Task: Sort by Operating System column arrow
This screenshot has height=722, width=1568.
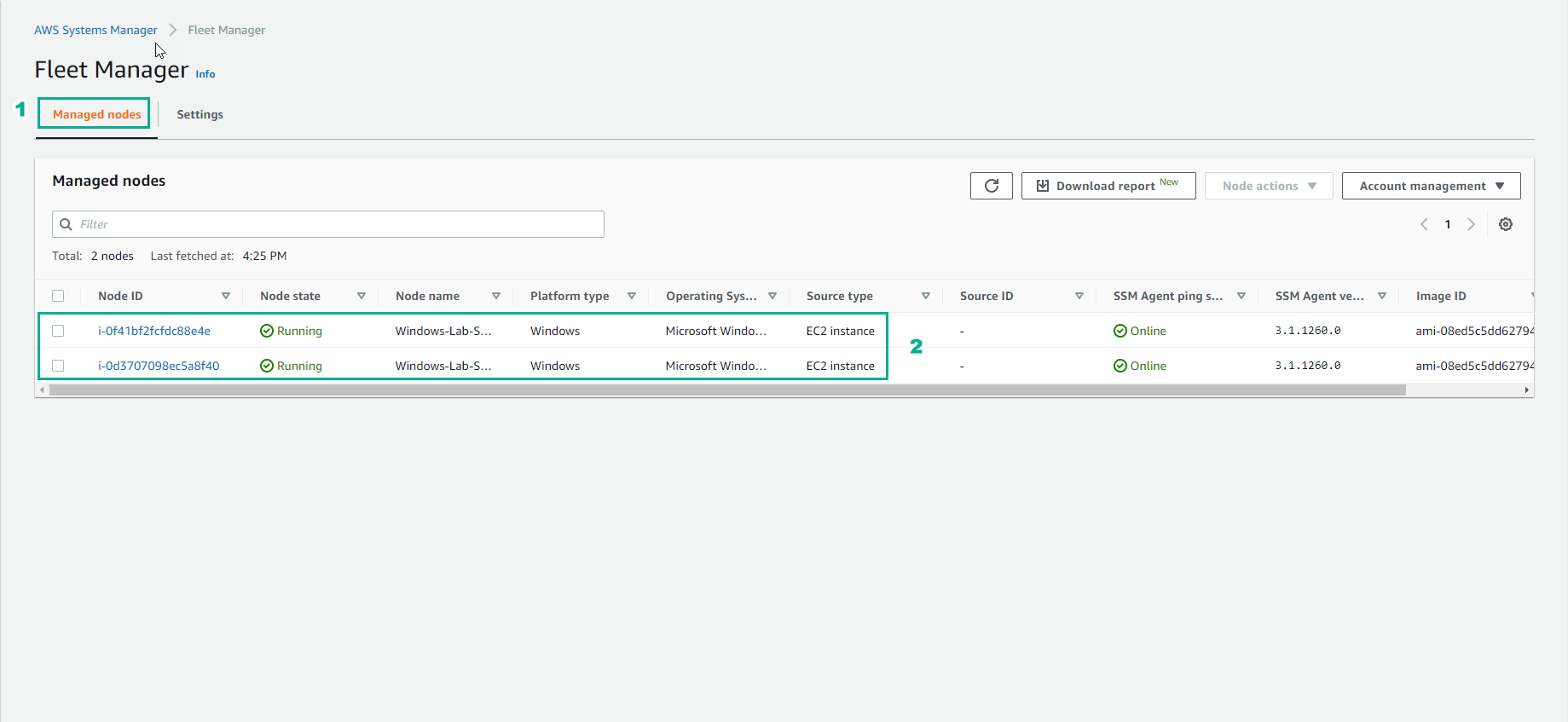Action: pyautogui.click(x=772, y=296)
